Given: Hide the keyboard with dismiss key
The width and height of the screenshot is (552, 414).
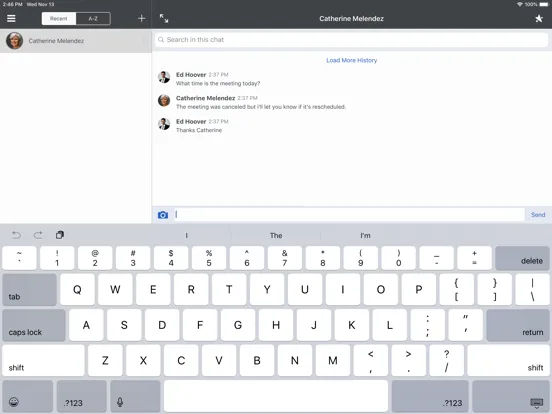Looking at the screenshot, I should 510,396.
